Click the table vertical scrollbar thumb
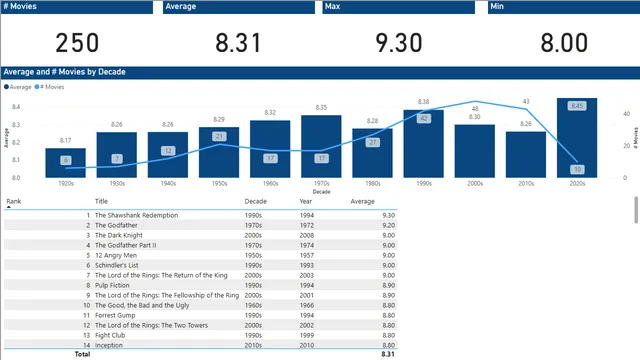This screenshot has width=640, height=360. point(636,210)
